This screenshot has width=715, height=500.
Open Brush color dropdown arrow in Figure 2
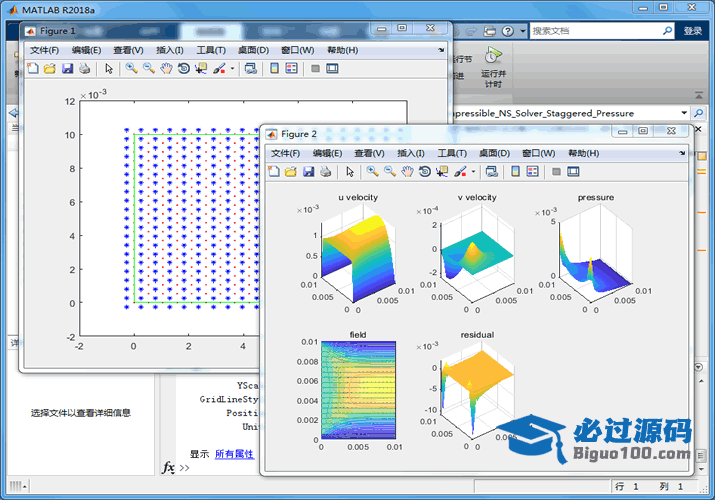pos(473,172)
